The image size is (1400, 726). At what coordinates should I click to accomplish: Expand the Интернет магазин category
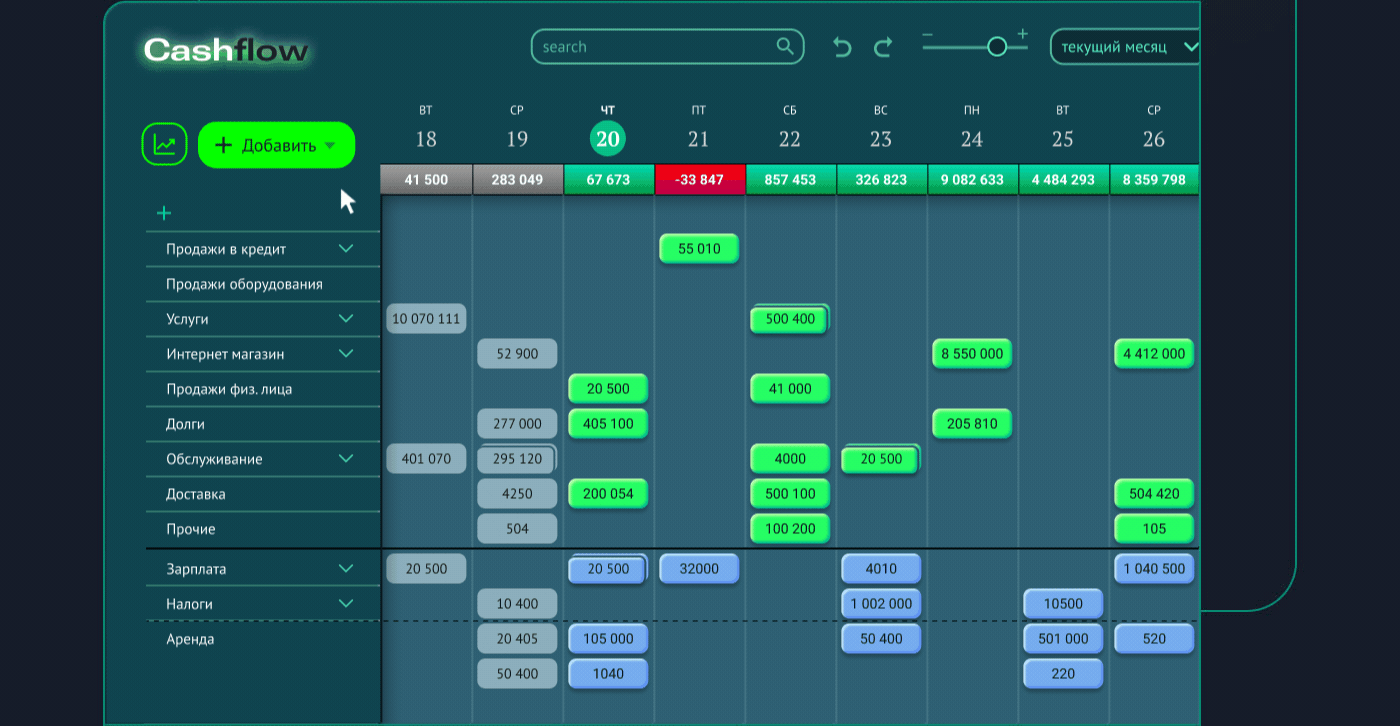pyautogui.click(x=346, y=354)
